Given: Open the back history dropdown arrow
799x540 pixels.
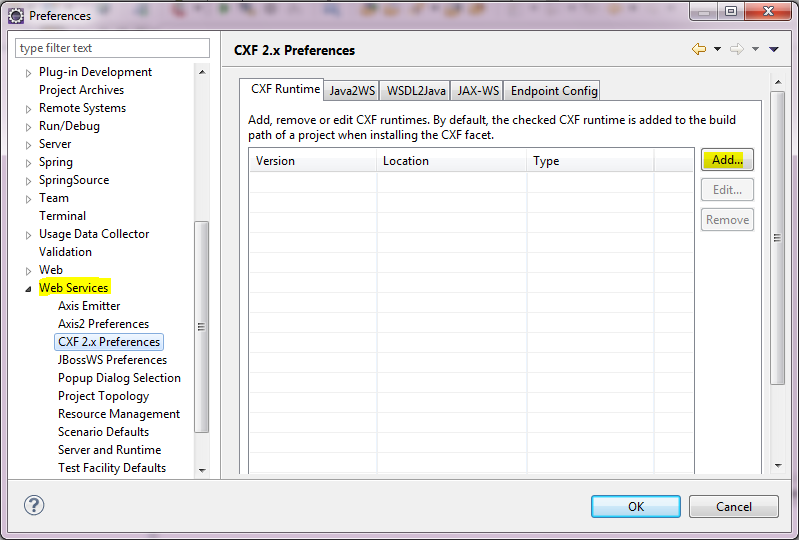Looking at the screenshot, I should pos(717,49).
